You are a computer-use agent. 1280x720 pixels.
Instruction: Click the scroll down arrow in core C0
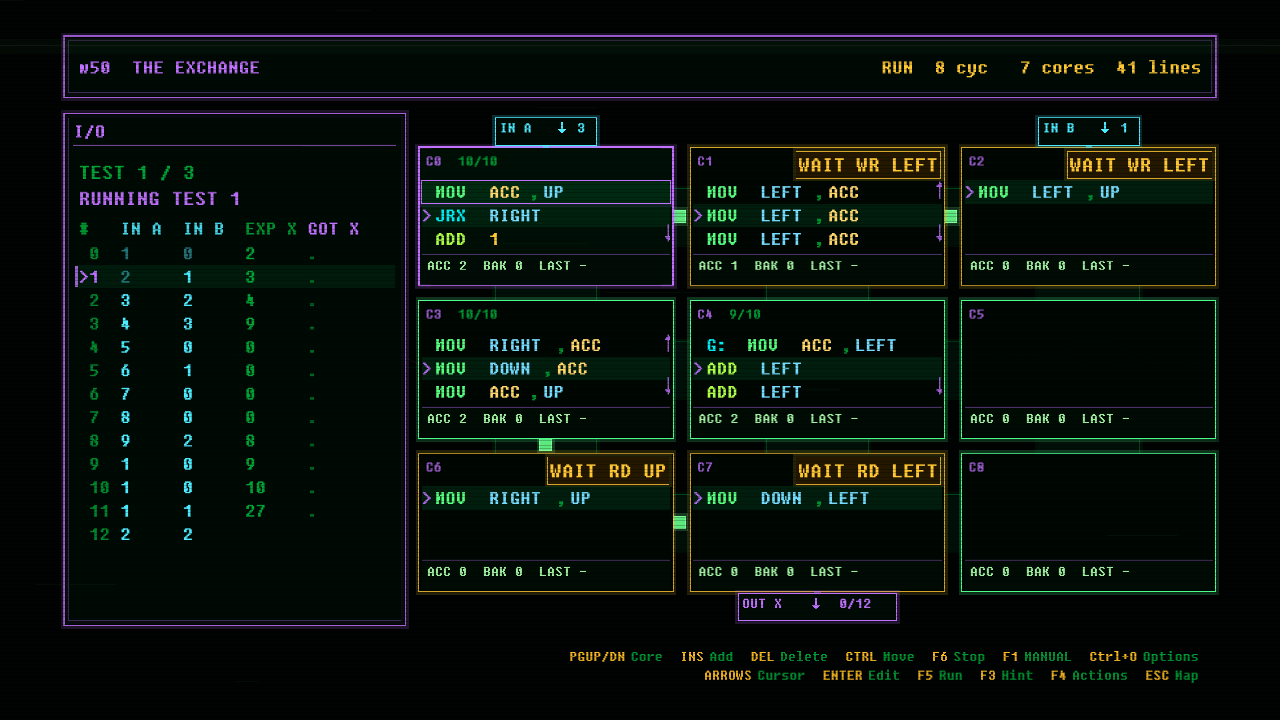click(x=668, y=234)
